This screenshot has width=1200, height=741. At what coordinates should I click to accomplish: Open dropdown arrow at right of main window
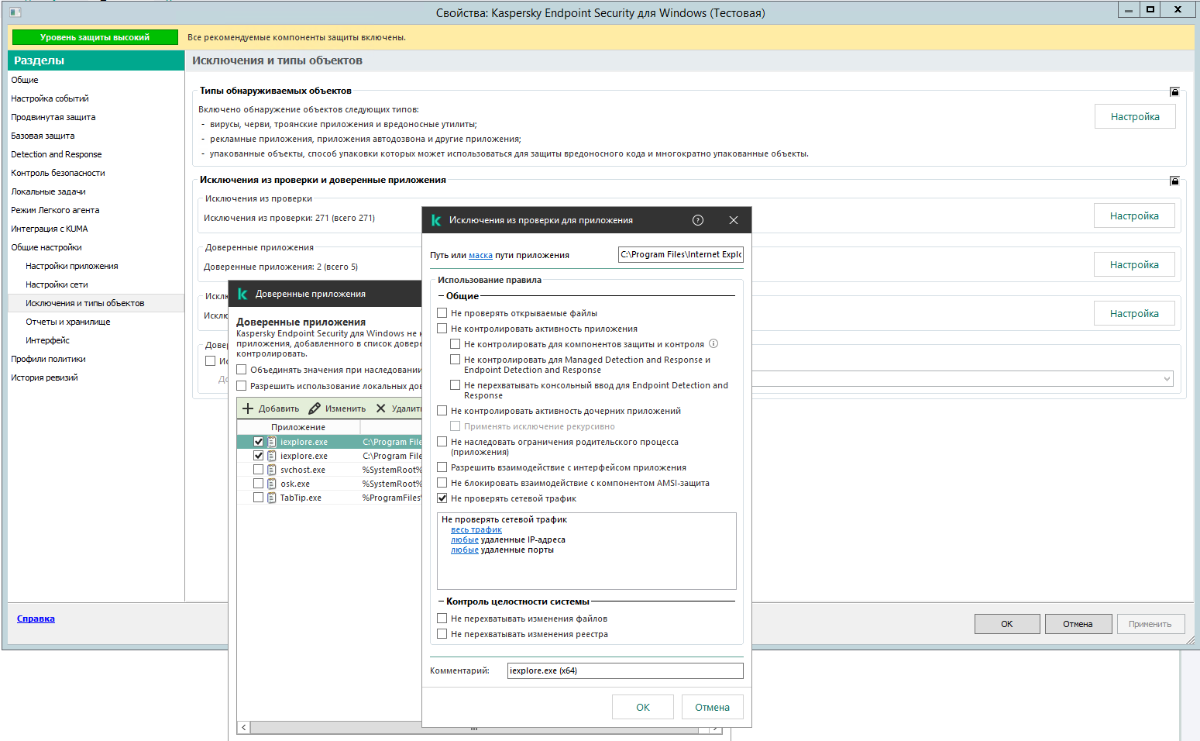[1167, 379]
